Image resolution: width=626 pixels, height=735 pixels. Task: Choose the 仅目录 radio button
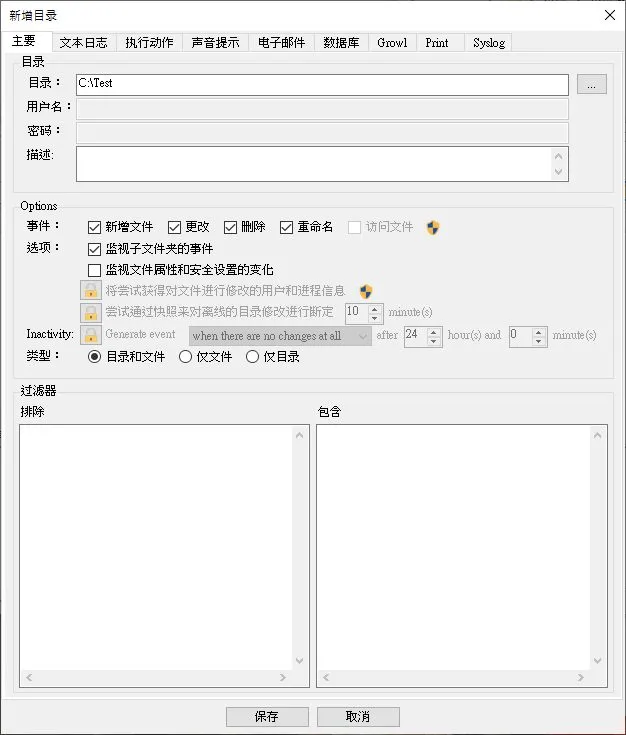(252, 357)
